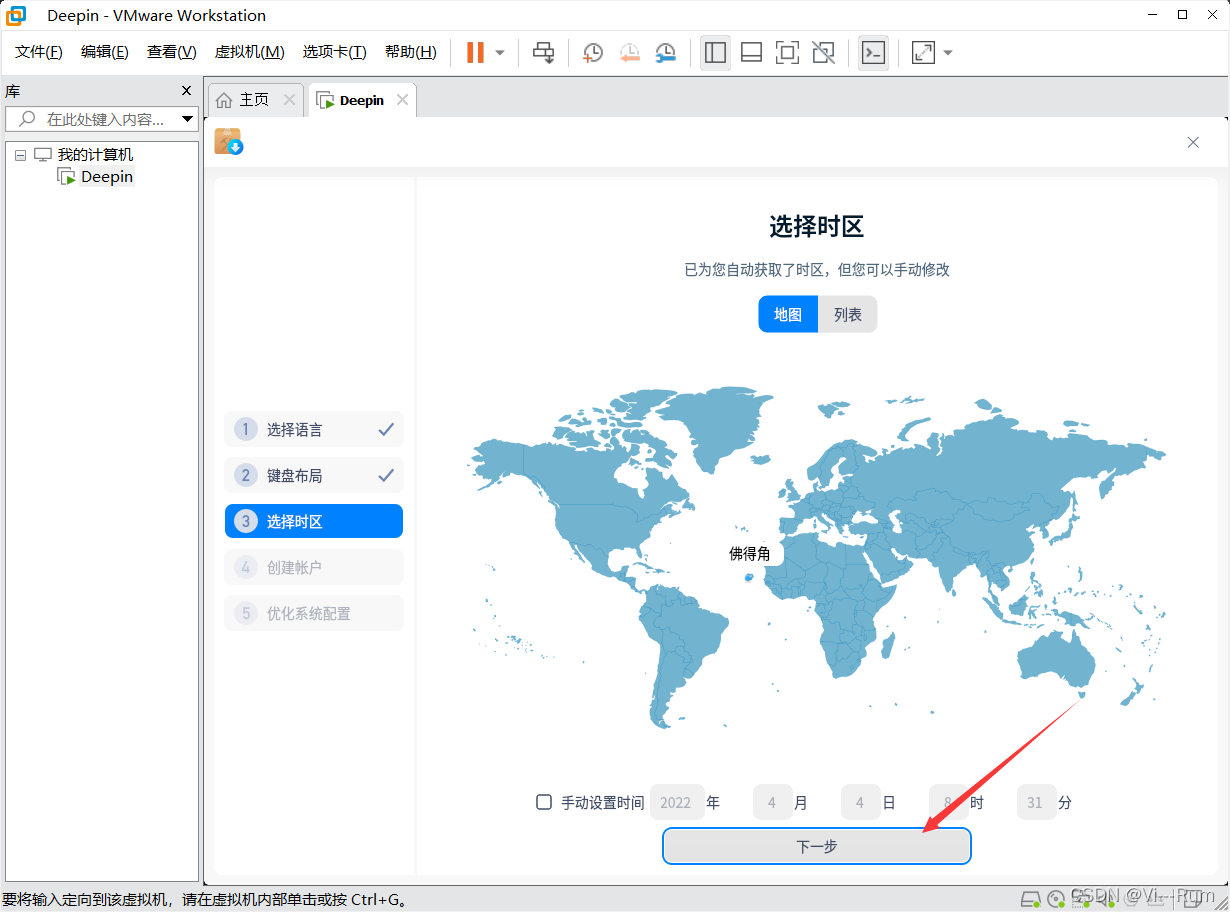1230x912 pixels.
Task: Open the 查看(V) menu
Action: point(172,52)
